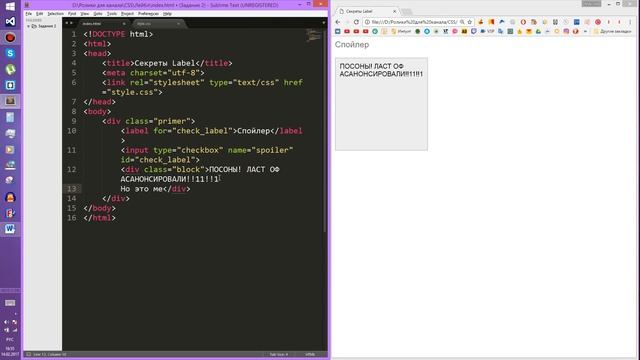640x360 pixels.
Task: Click Chrome back button
Action: point(338,22)
